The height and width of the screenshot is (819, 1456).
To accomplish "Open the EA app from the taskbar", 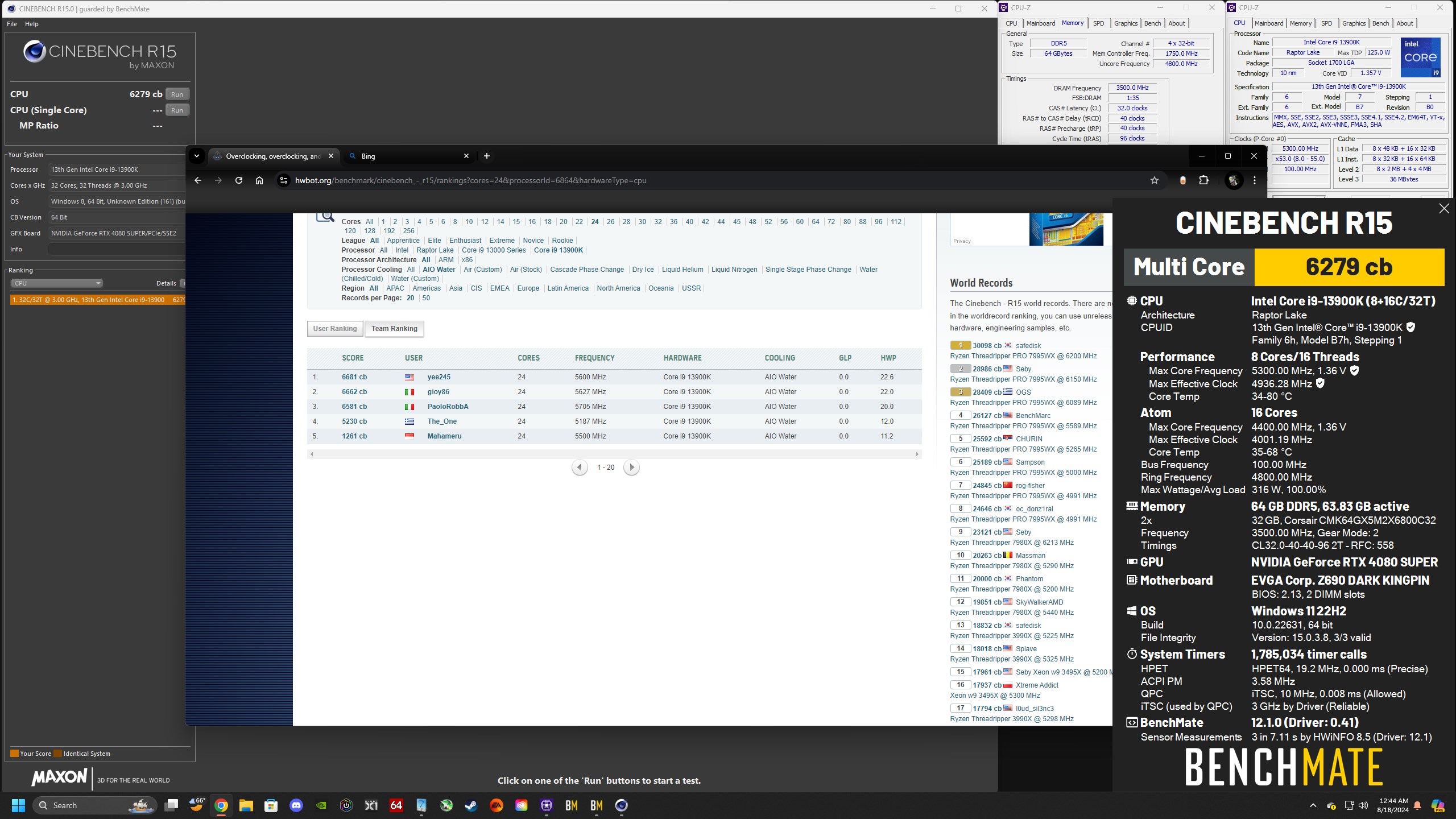I will 497,805.
